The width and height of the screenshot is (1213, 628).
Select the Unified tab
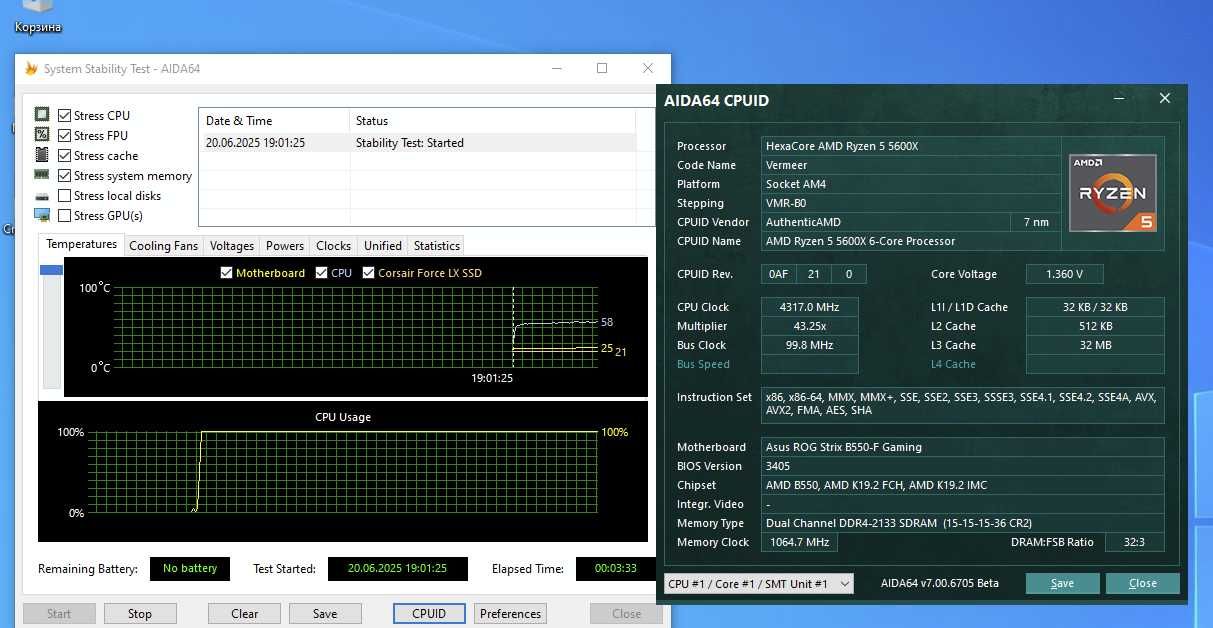[x=383, y=246]
